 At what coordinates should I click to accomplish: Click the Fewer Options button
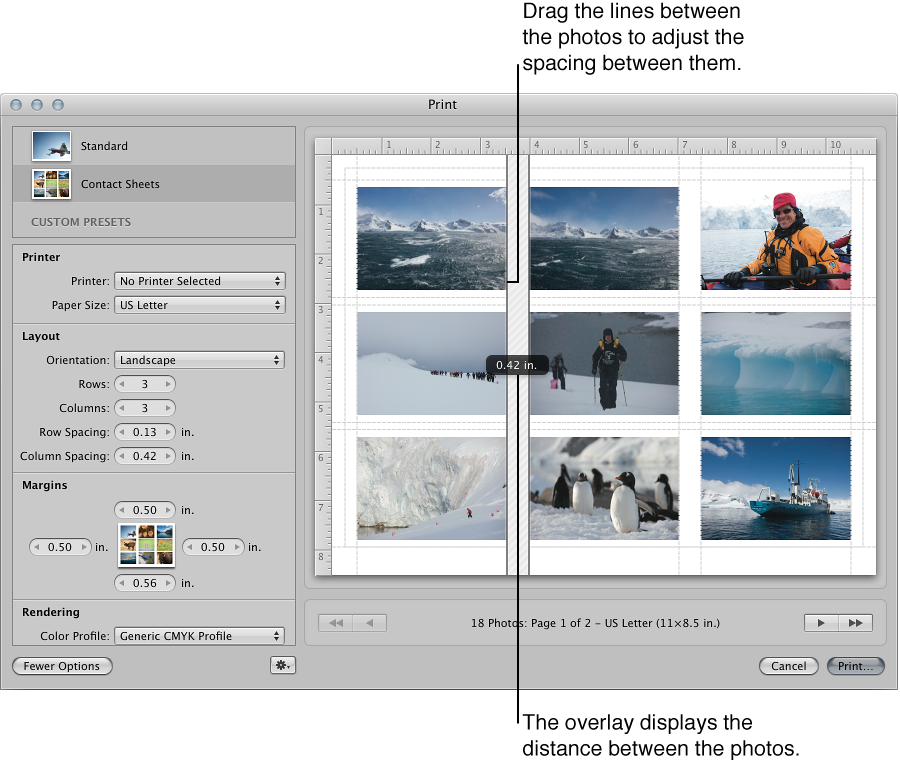click(x=62, y=665)
